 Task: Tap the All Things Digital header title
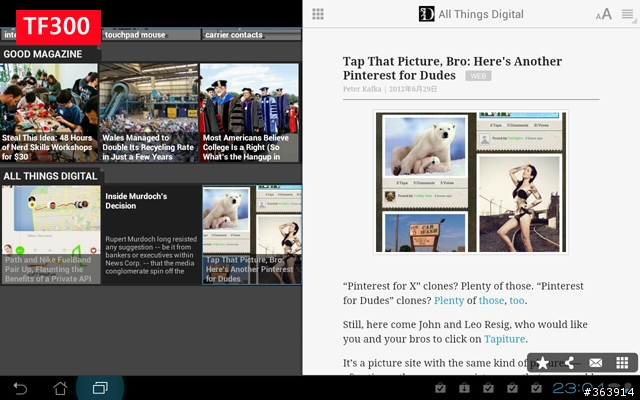[x=481, y=14]
